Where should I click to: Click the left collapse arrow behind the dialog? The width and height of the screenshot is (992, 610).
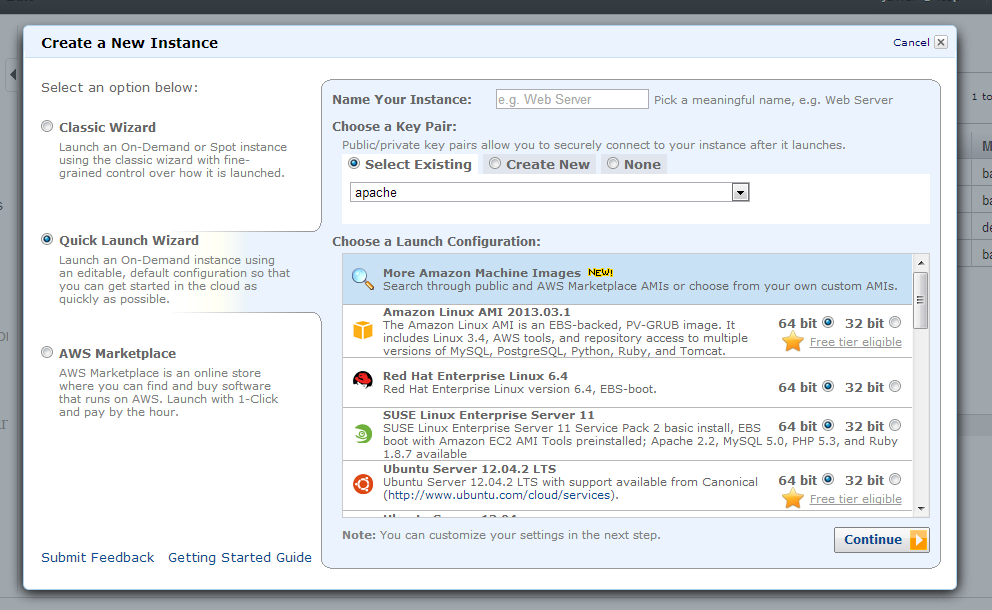point(13,75)
